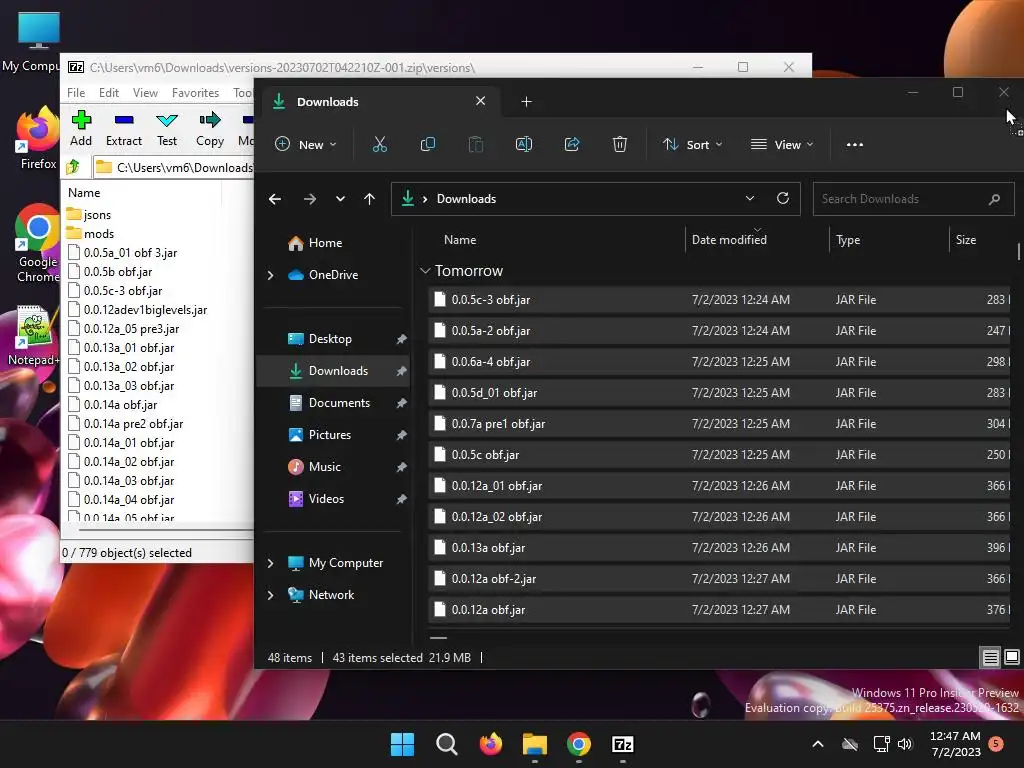The image size is (1024, 768).
Task: Navigate up one folder in Explorer
Action: click(370, 199)
